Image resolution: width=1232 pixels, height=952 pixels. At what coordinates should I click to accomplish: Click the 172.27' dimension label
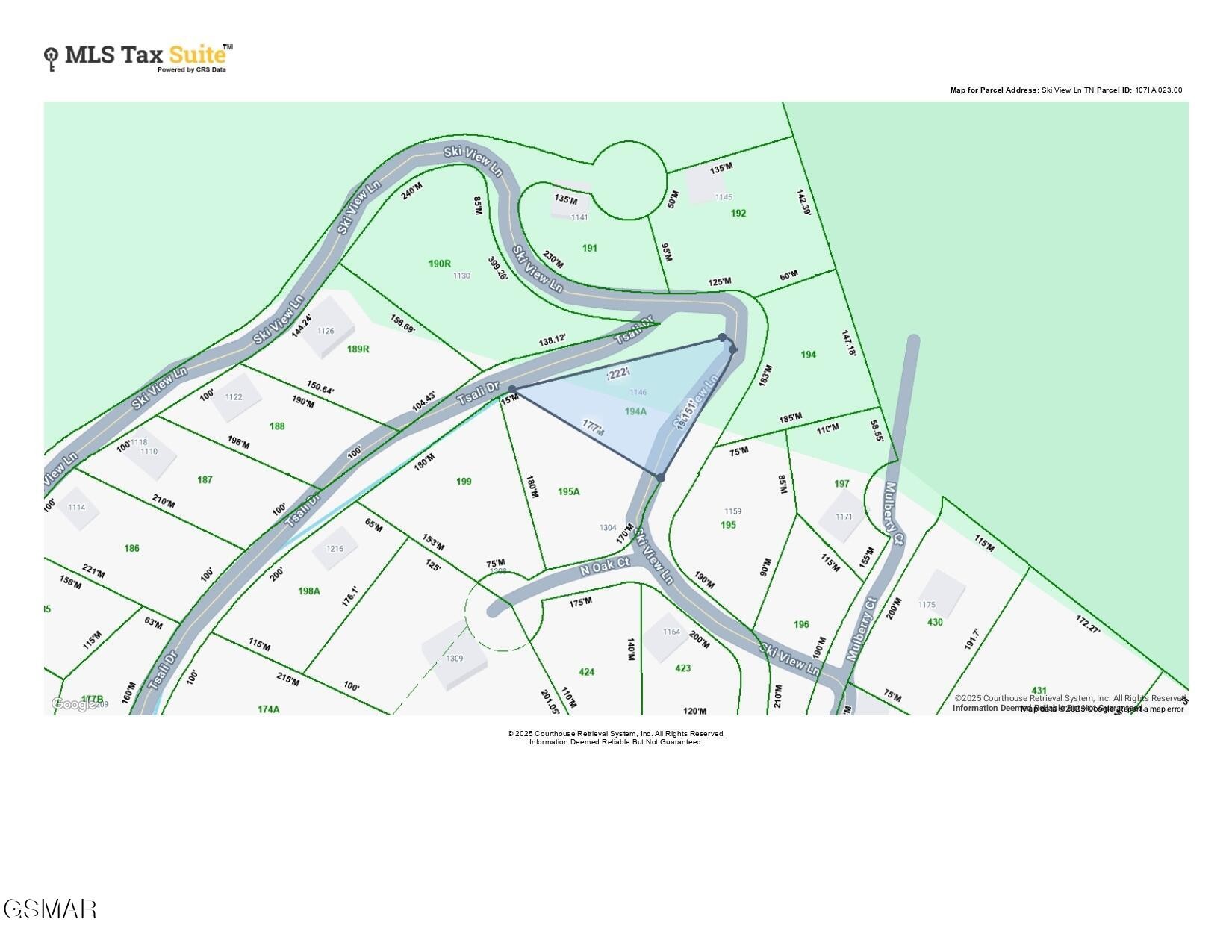tap(1088, 624)
